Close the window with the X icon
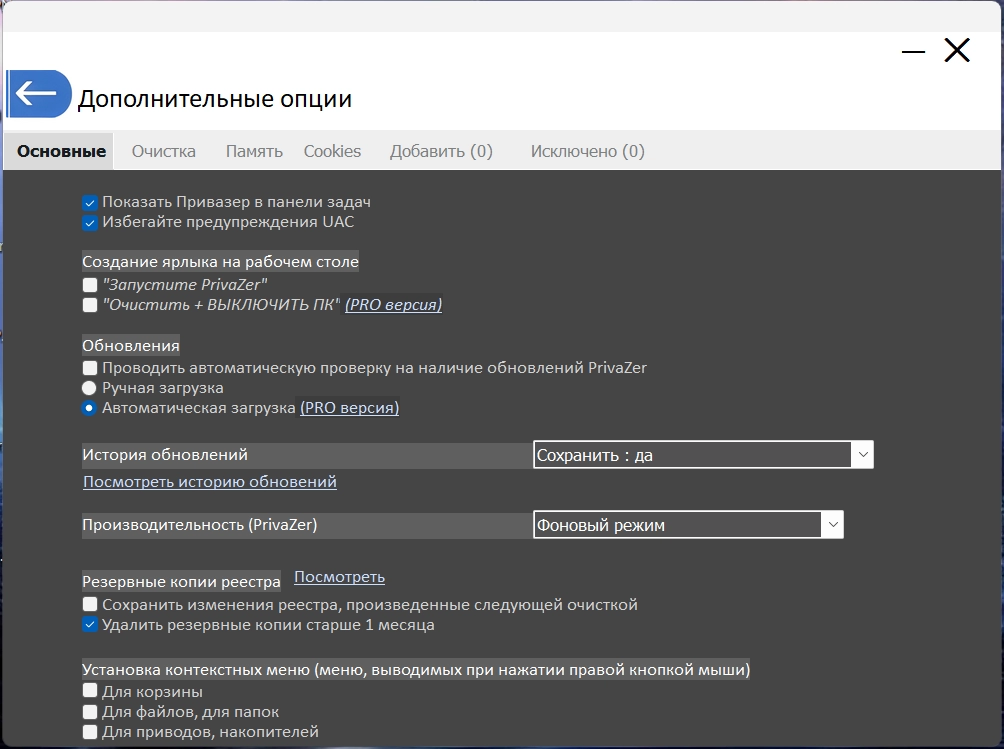Viewport: 1004px width, 749px height. [x=957, y=51]
